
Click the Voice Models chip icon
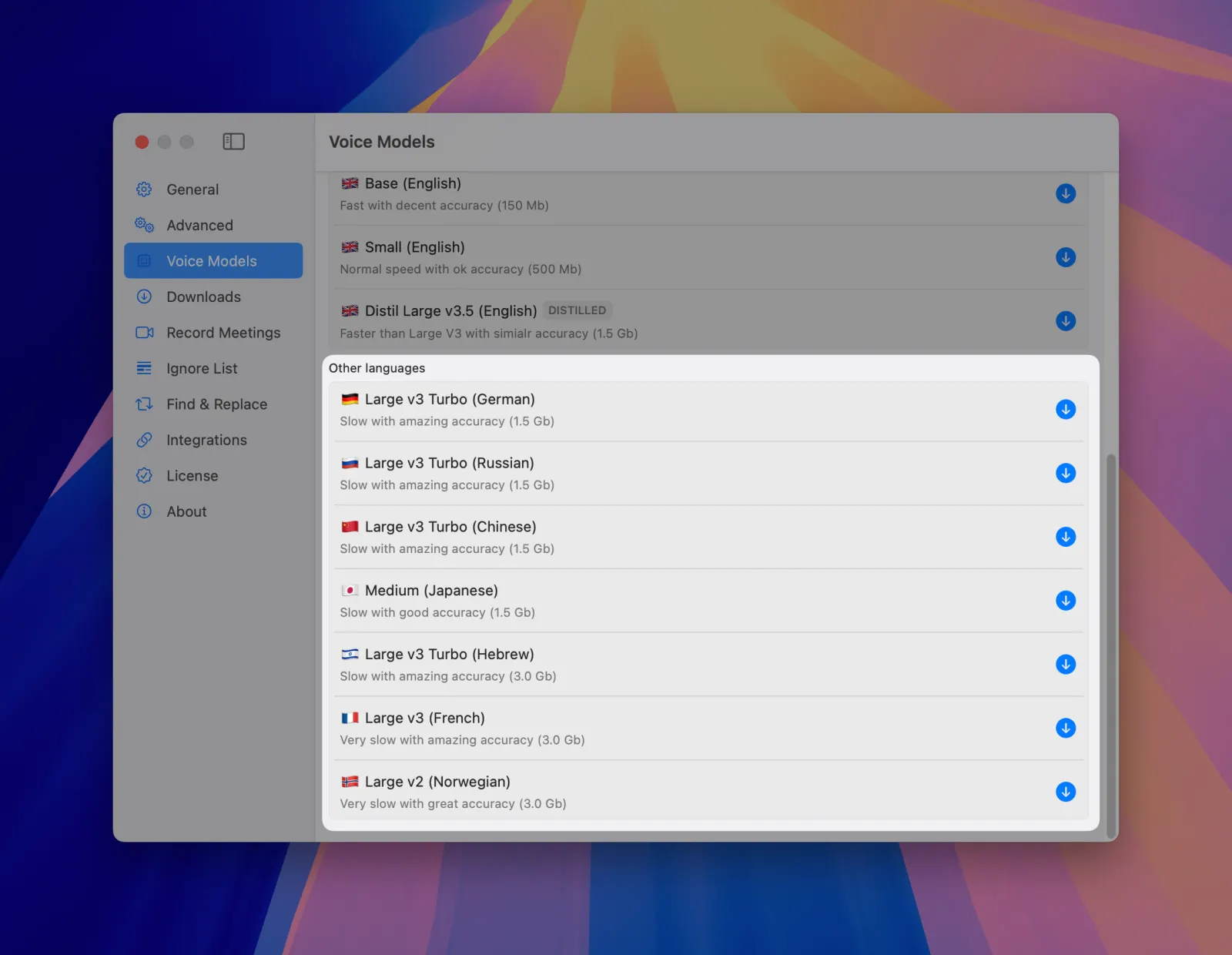(x=144, y=261)
